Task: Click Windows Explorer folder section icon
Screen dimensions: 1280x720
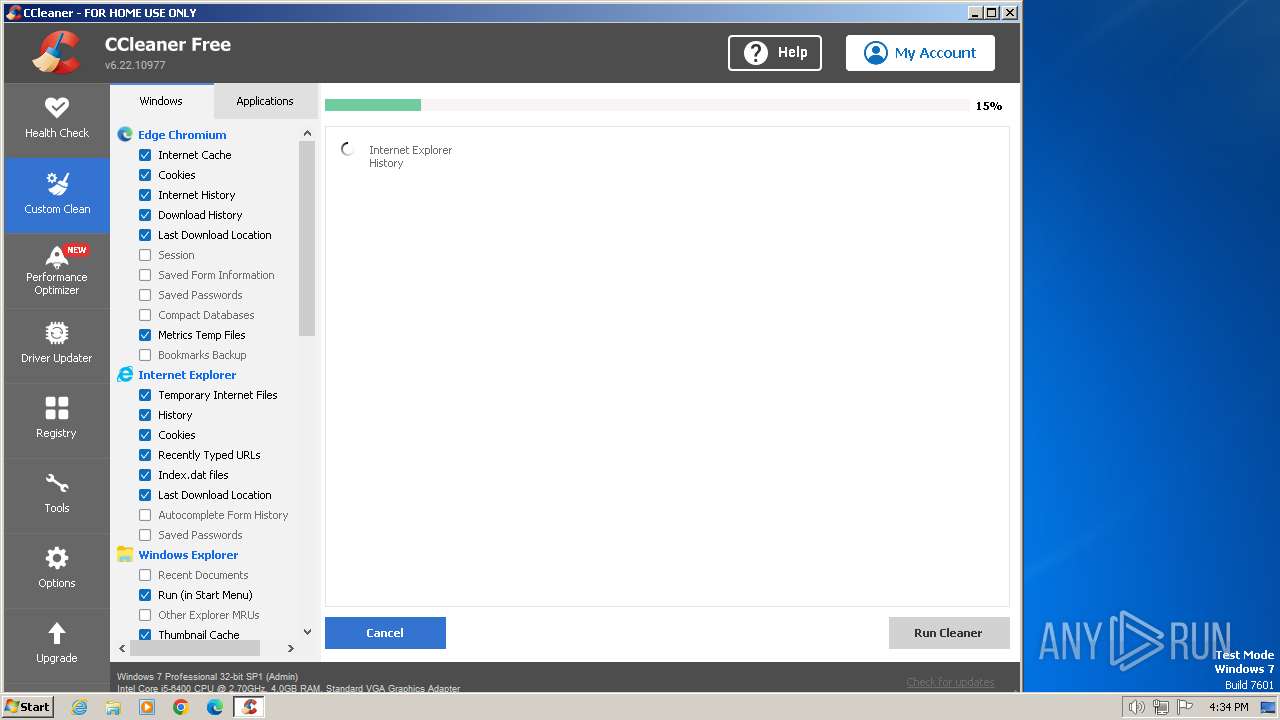Action: (125, 554)
